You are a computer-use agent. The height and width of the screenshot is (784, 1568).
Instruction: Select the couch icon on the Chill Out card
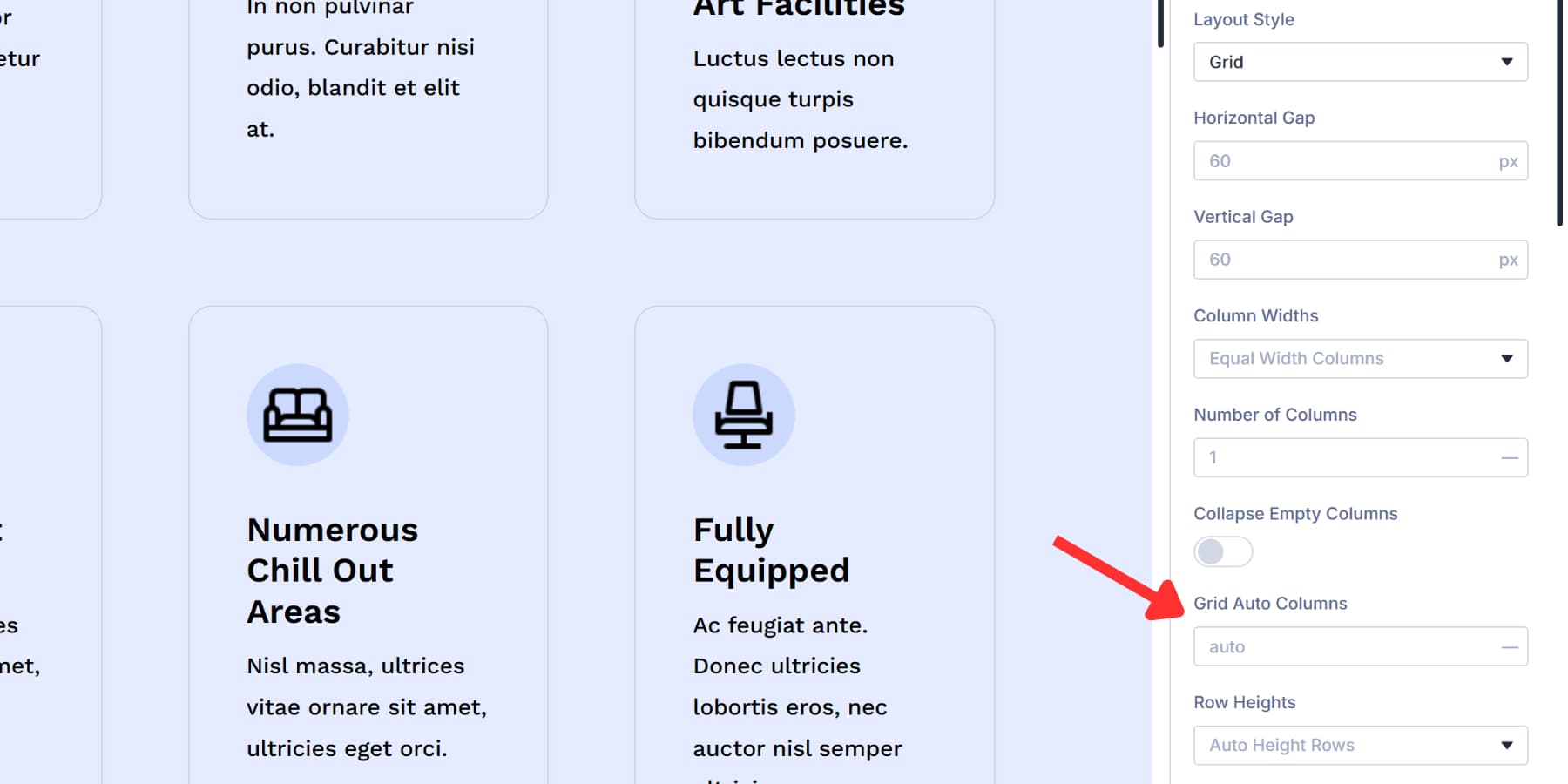pos(298,415)
